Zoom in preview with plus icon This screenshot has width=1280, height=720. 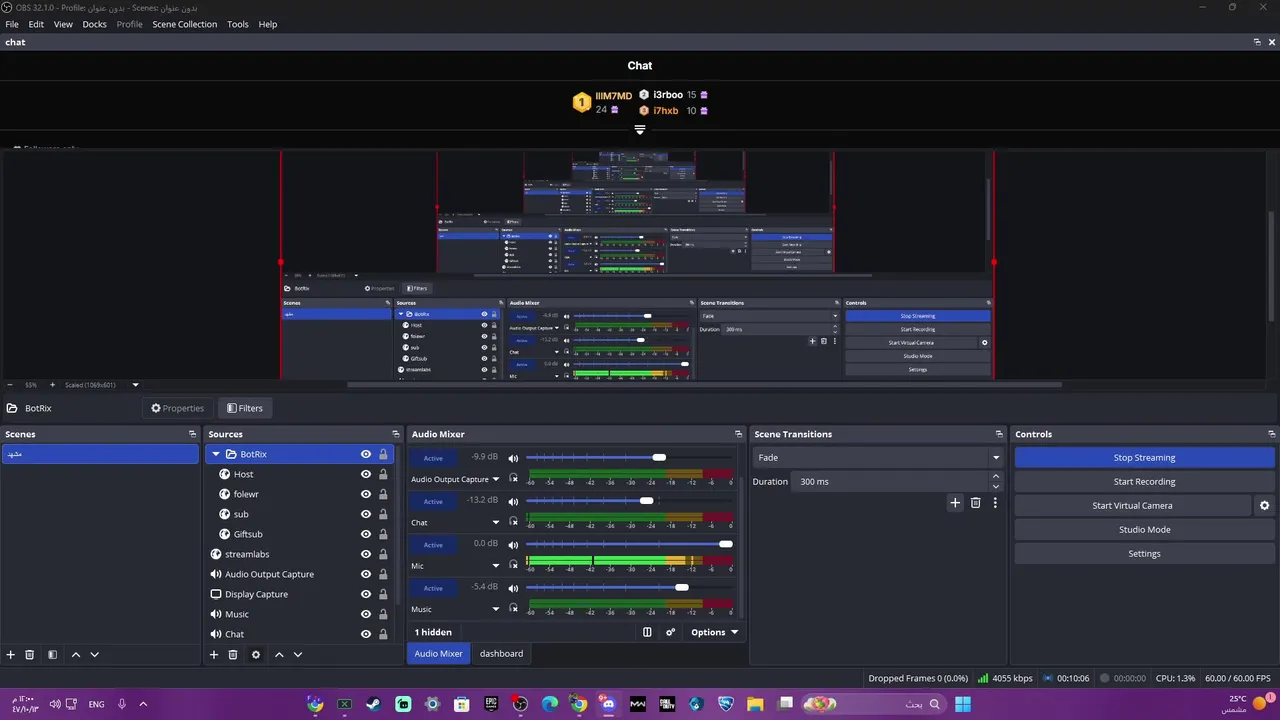point(53,385)
